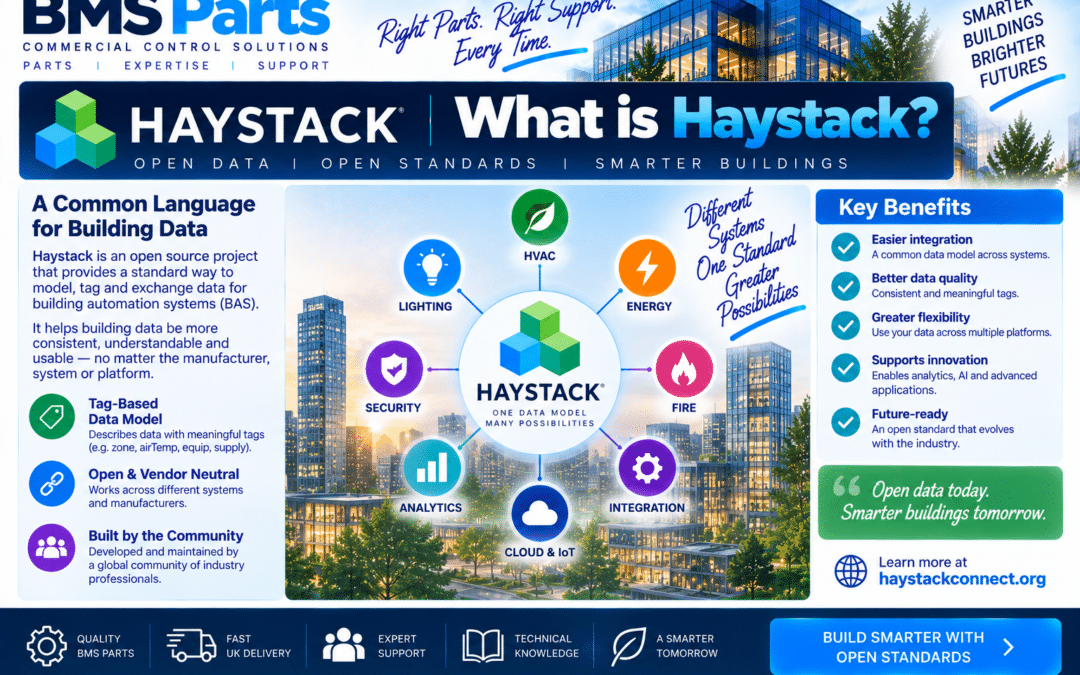Click the Integration gear icon
This screenshot has width=1080, height=675.
coord(647,468)
